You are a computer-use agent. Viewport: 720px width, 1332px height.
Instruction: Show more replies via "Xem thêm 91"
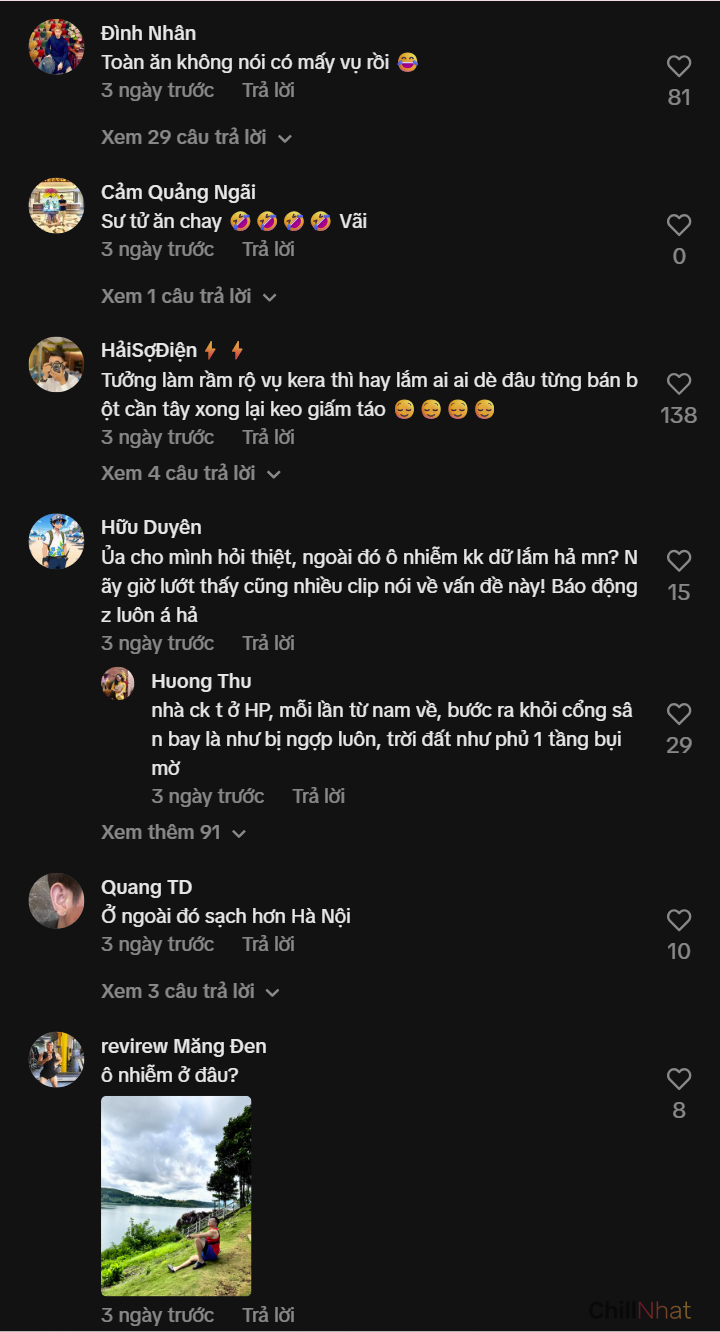[x=173, y=832]
